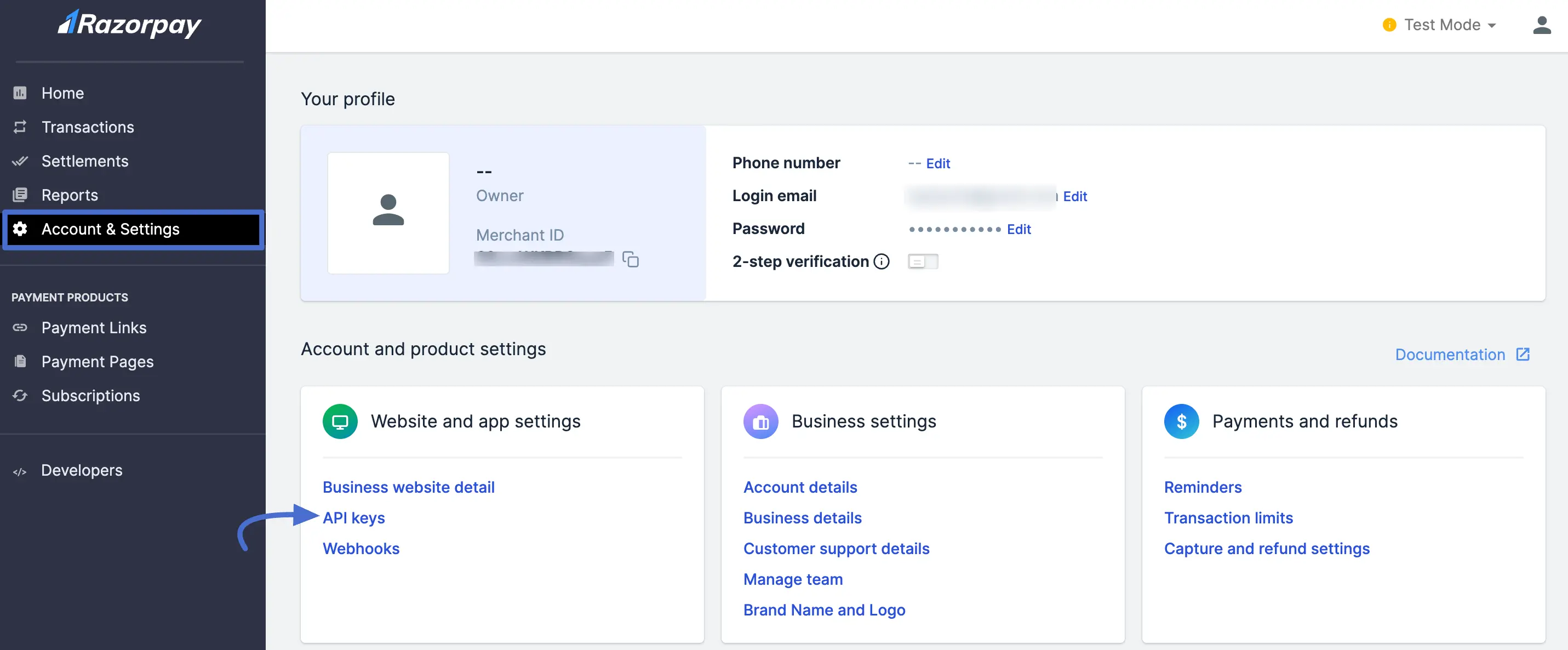
Task: Click the Transactions sidebar icon
Action: coord(20,127)
